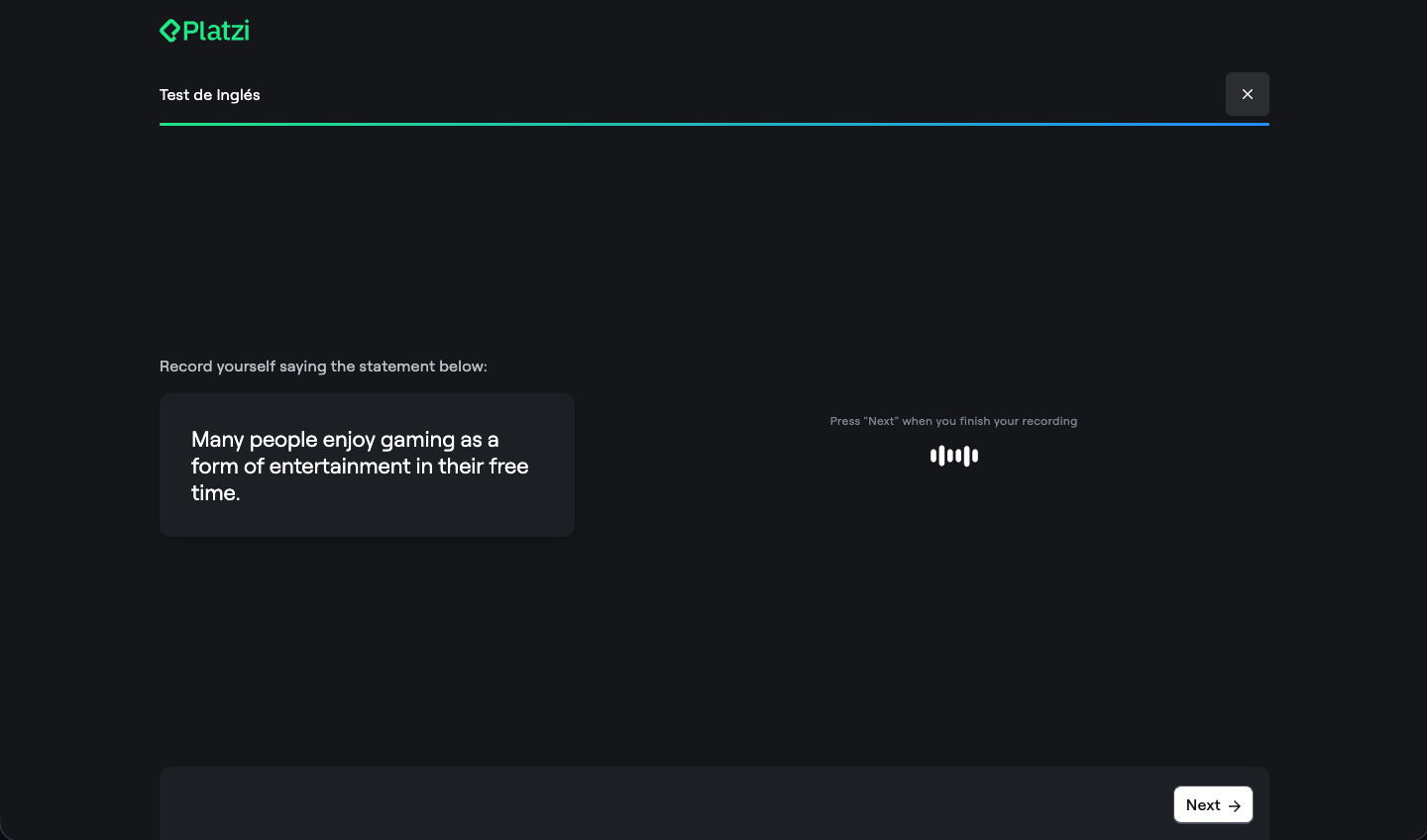Click the leftmost bar of the waveform icon
1427x840 pixels.
point(933,456)
